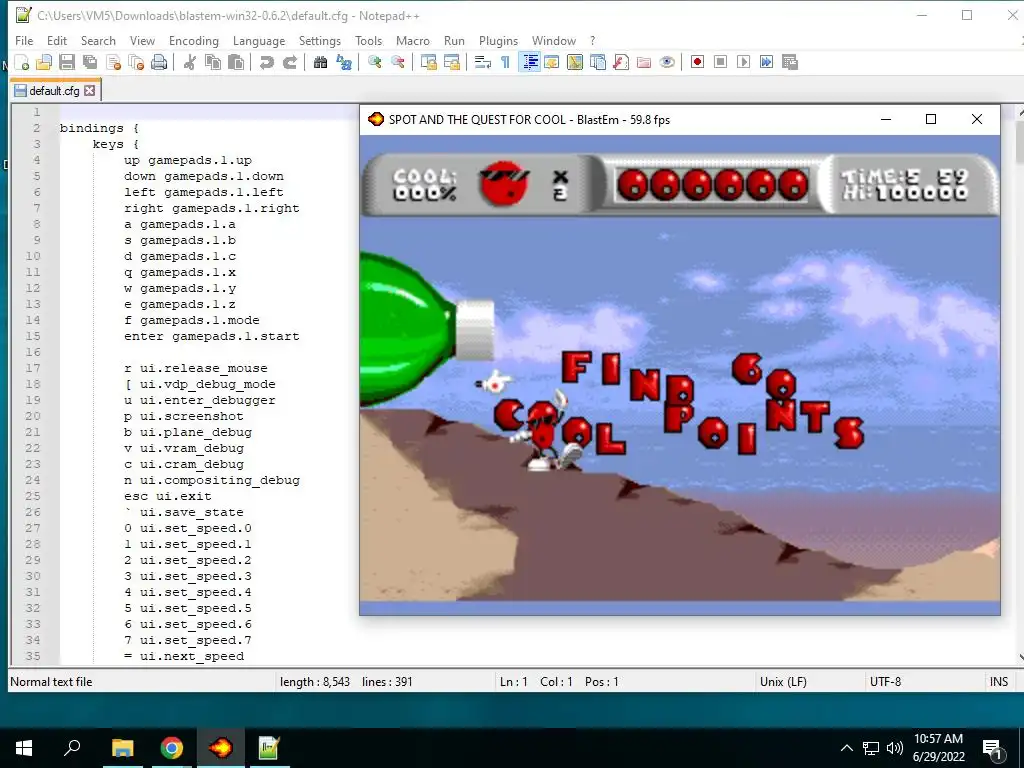Save the current recorded macro icon
Viewport: 1024px width, 768px height.
point(790,63)
